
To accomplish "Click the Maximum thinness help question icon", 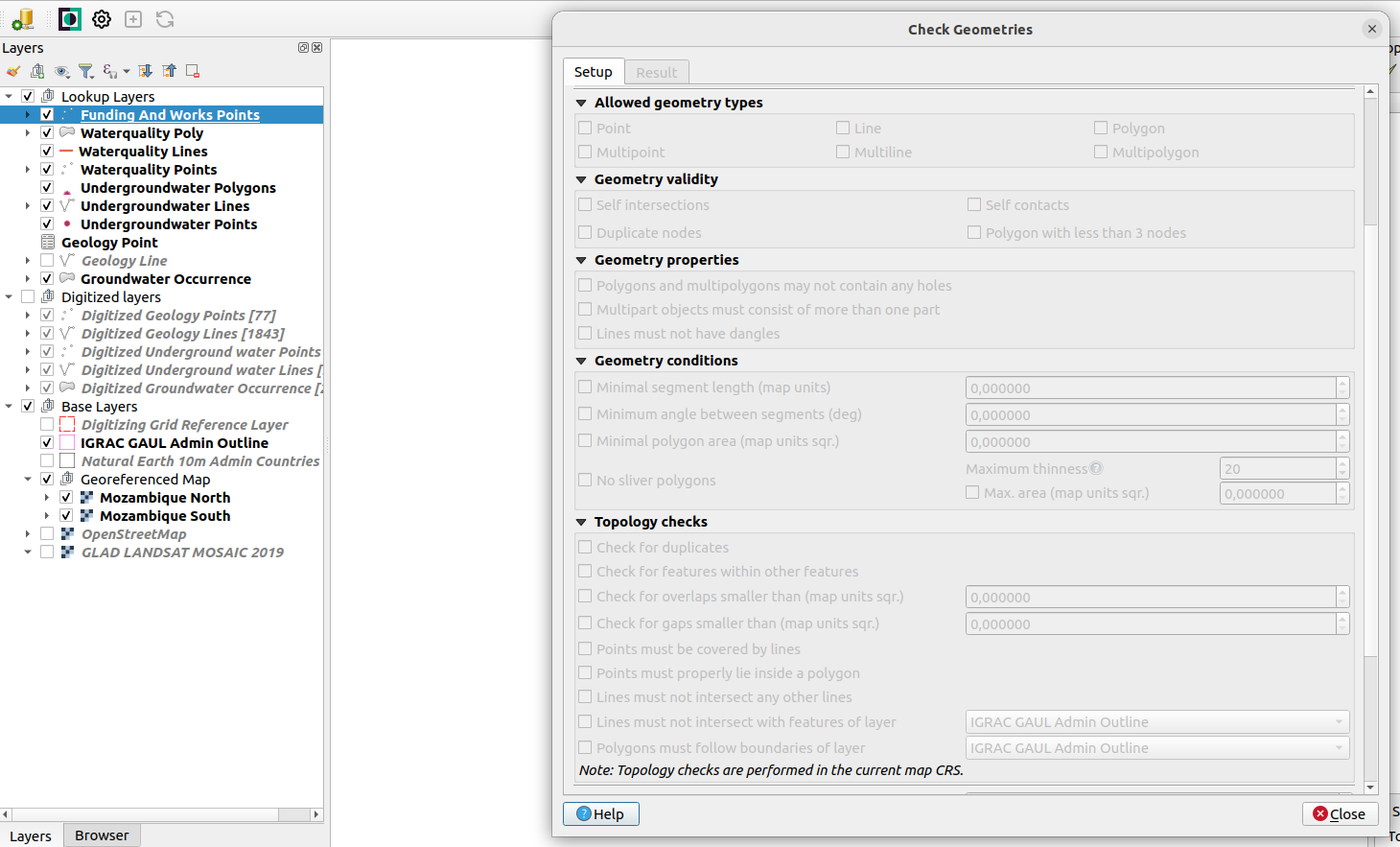I will (x=1096, y=468).
